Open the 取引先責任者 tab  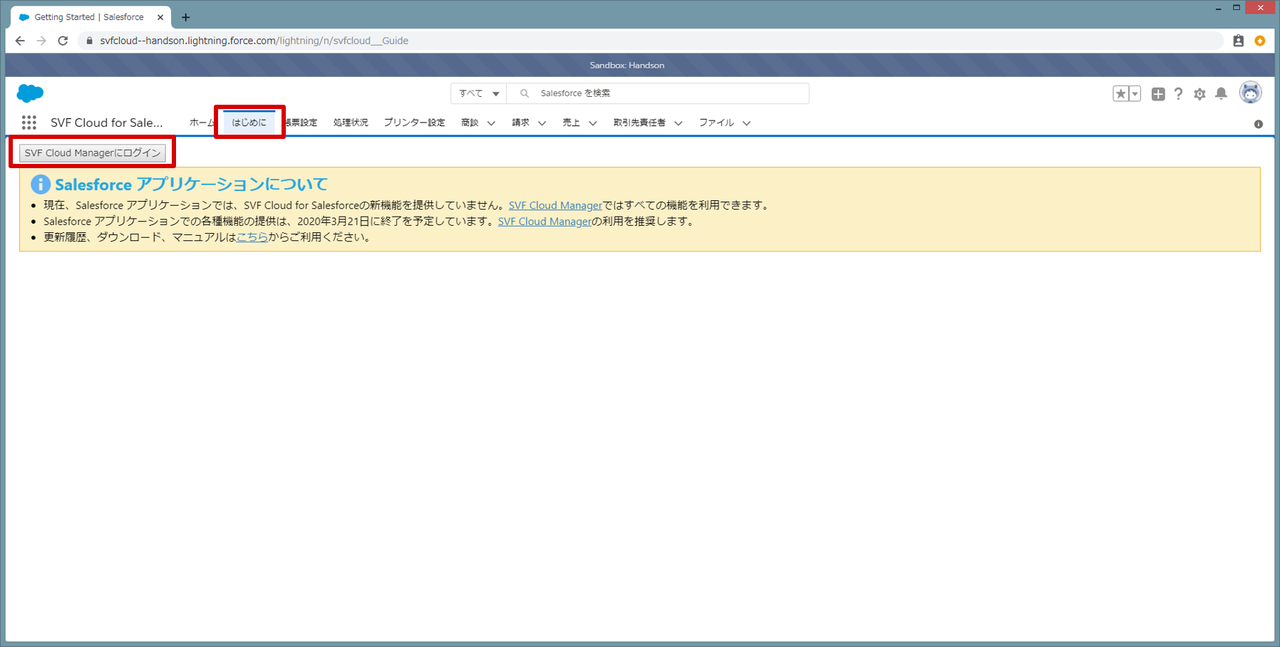point(639,123)
